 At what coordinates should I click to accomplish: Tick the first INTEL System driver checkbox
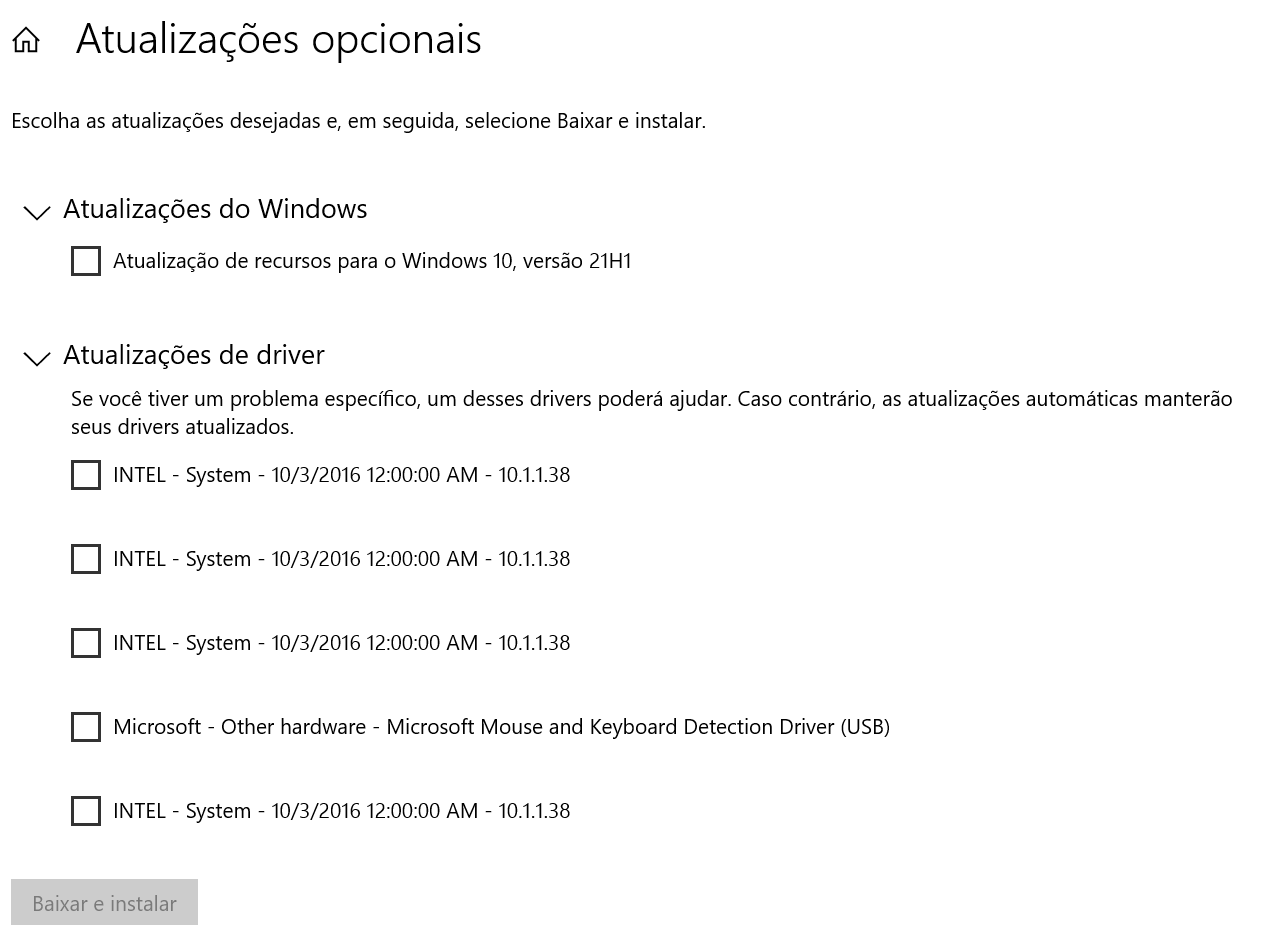click(x=86, y=475)
